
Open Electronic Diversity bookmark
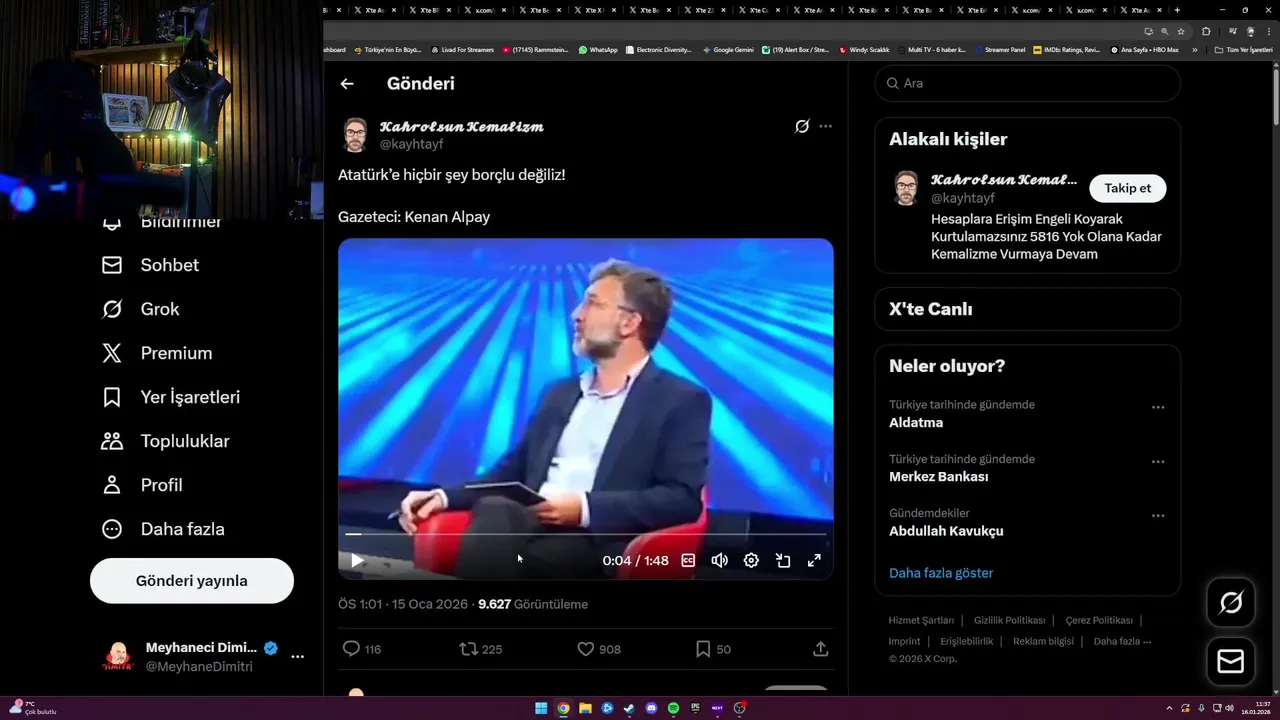tap(659, 49)
